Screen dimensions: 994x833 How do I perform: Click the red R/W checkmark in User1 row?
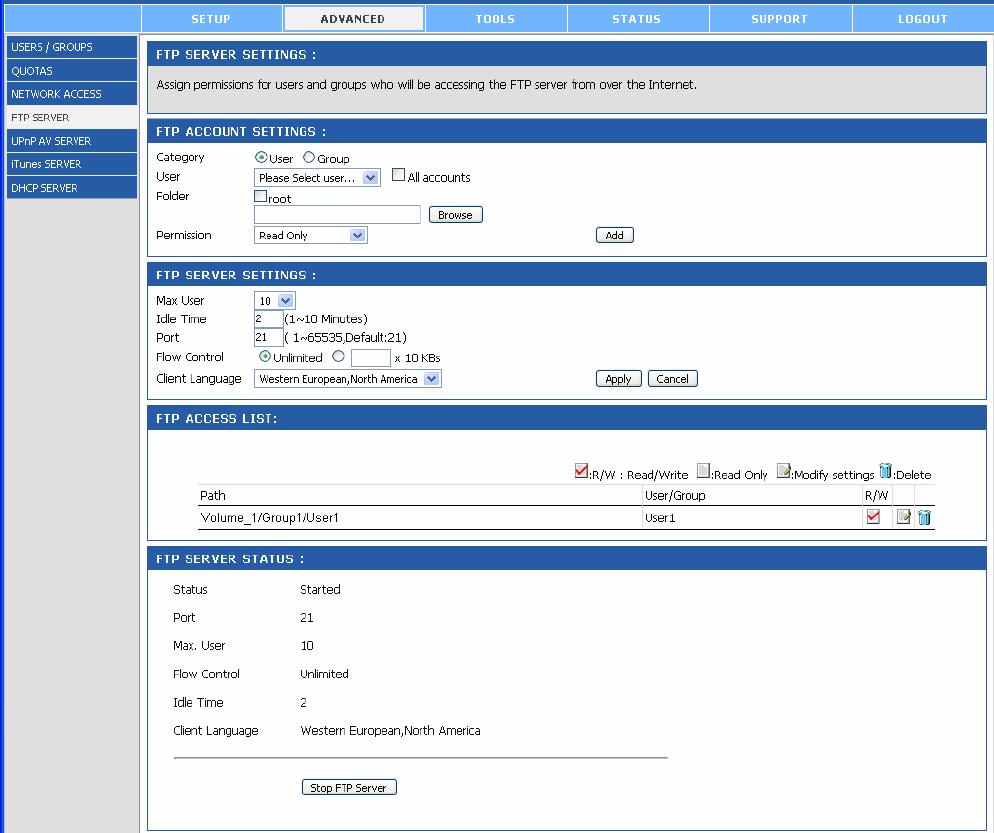coord(873,517)
